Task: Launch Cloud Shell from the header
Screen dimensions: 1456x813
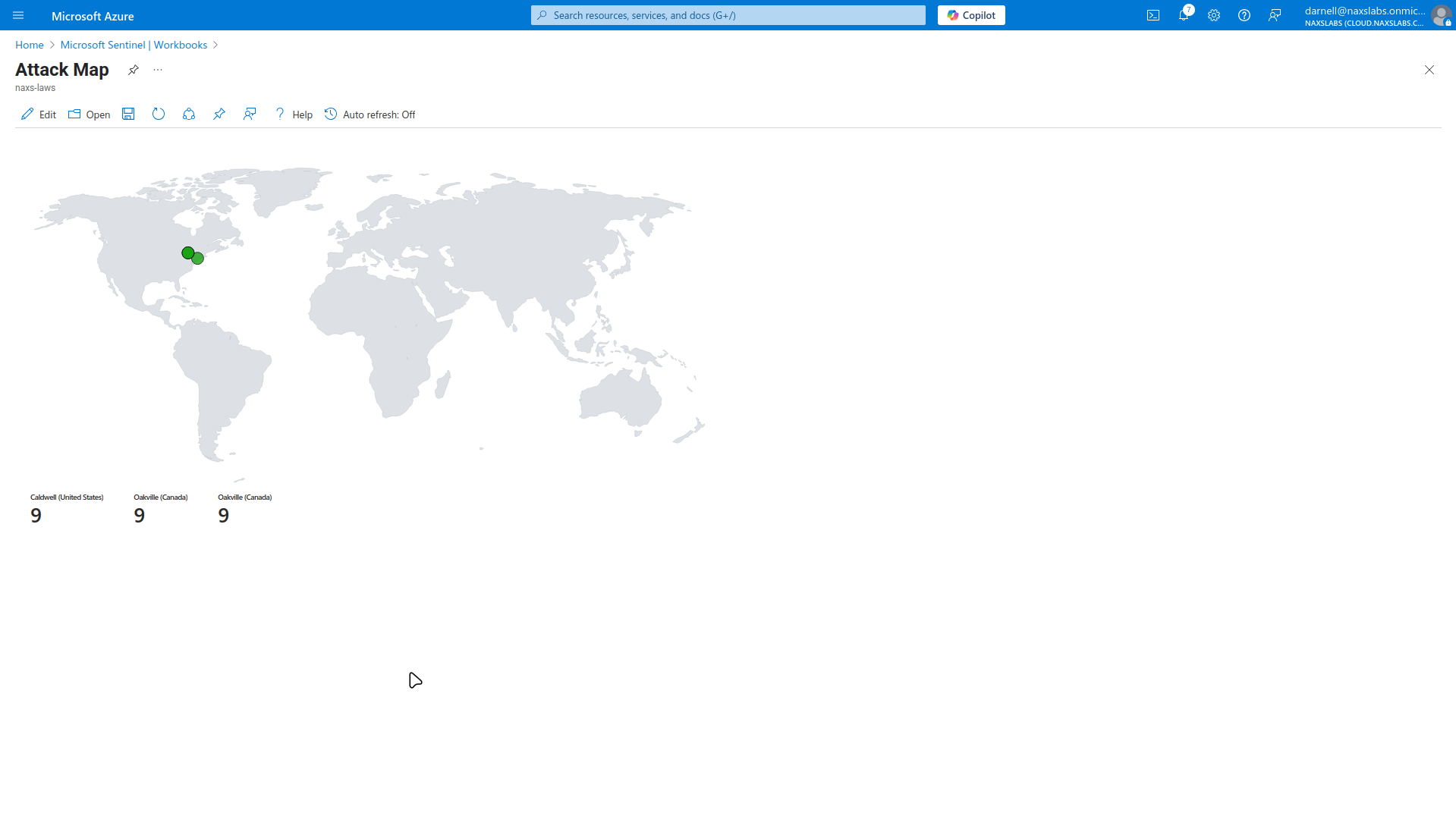Action: pos(1153,15)
